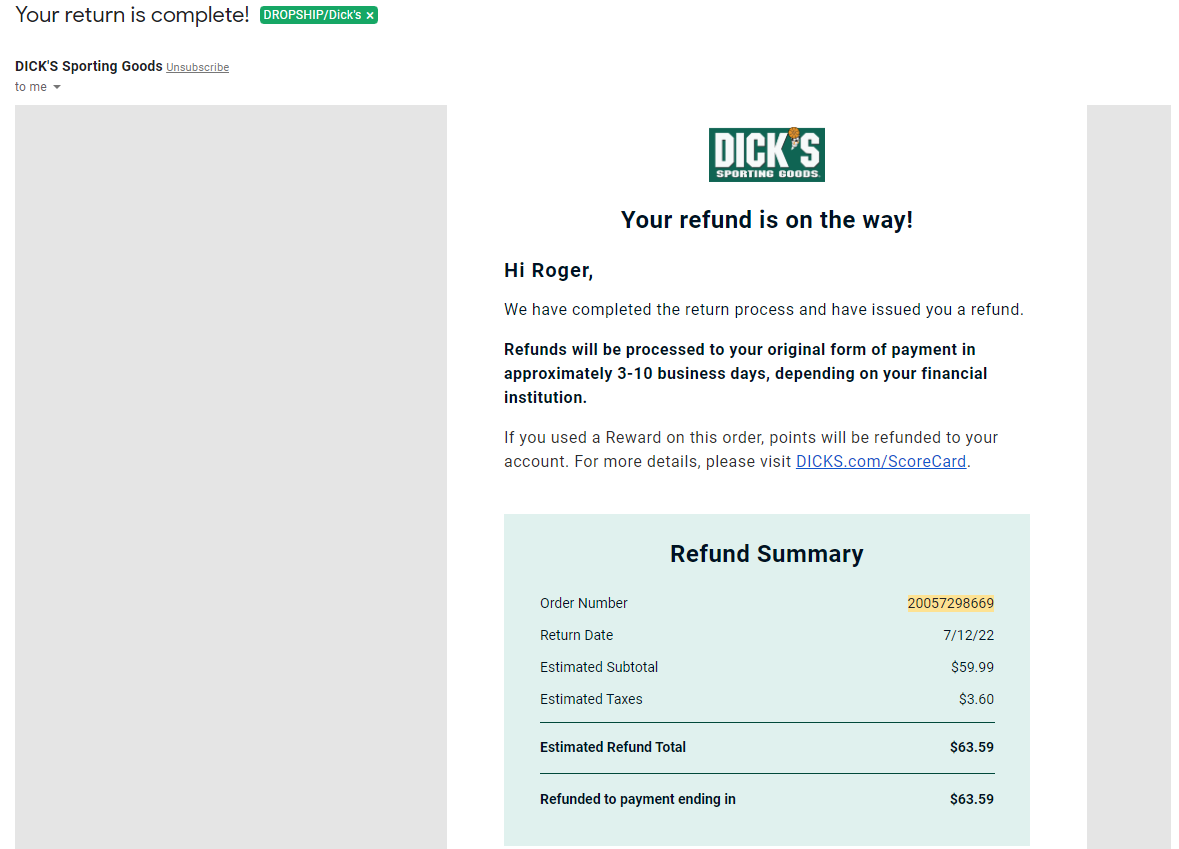
Task: Click the 'Your refund is on the way!' heading
Action: click(x=766, y=220)
